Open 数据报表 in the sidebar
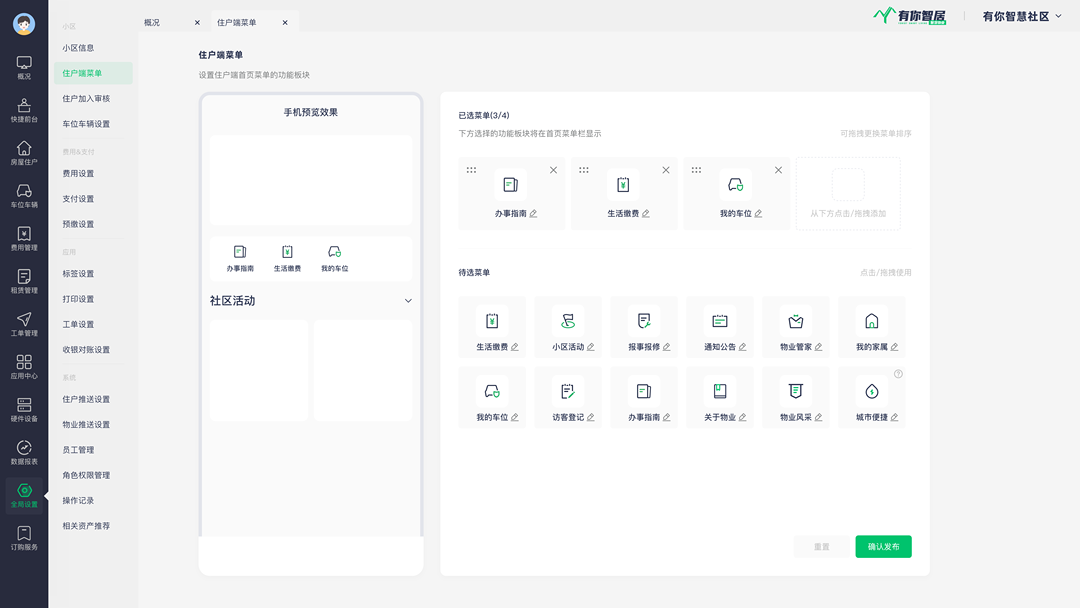The height and width of the screenshot is (608, 1080). tap(24, 453)
